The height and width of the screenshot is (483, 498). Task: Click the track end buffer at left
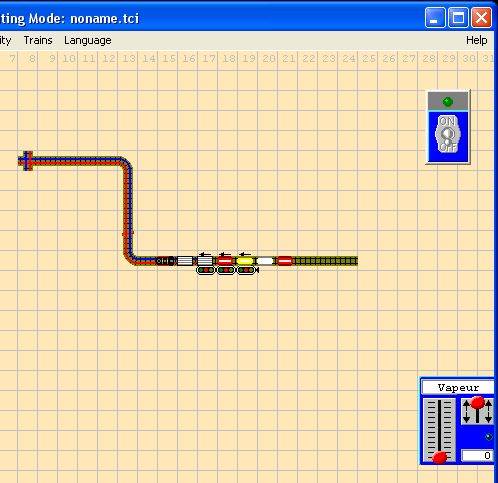pos(27,161)
